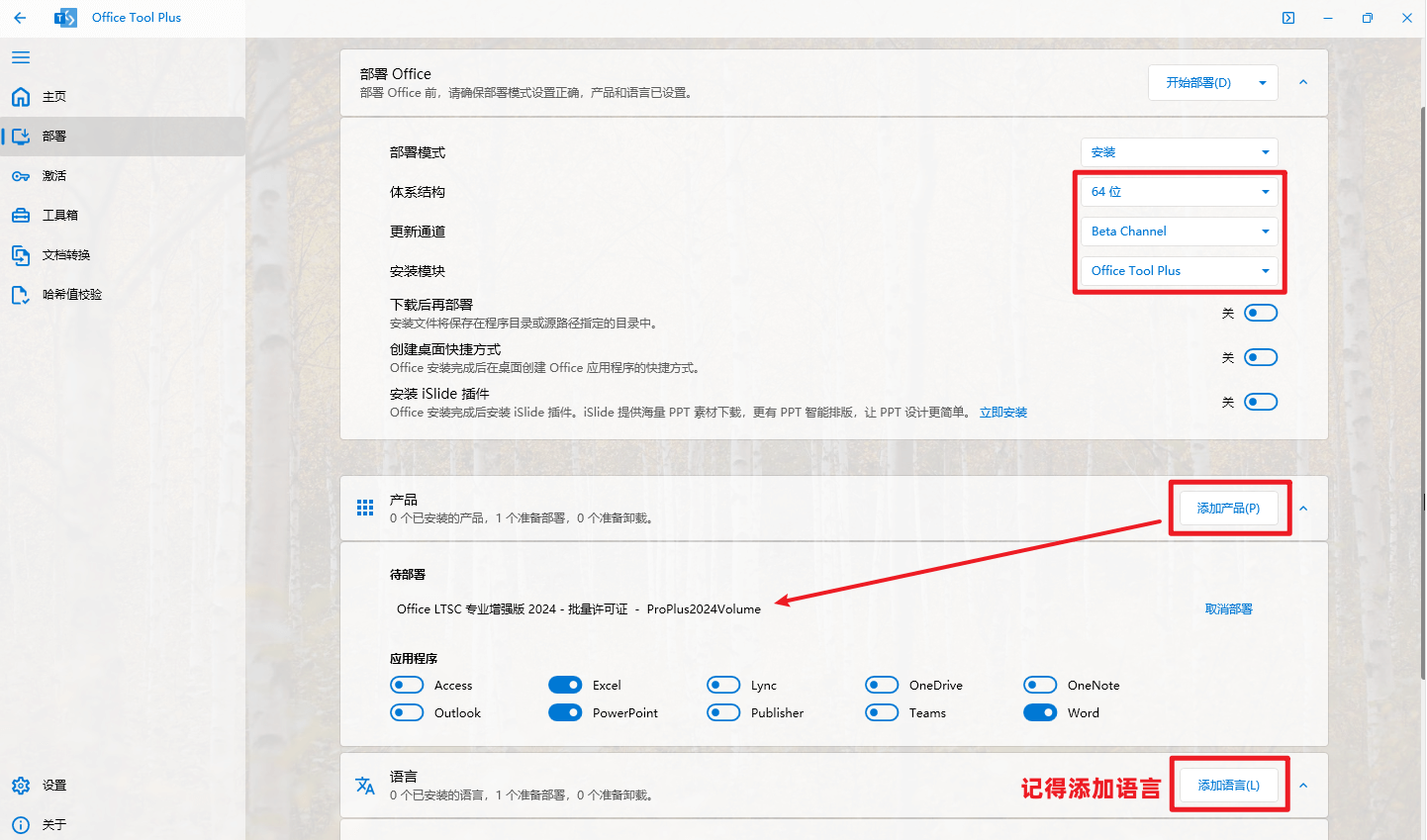Click the external link icon near window controls
Image resolution: width=1427 pixels, height=840 pixels.
pyautogui.click(x=1287, y=17)
